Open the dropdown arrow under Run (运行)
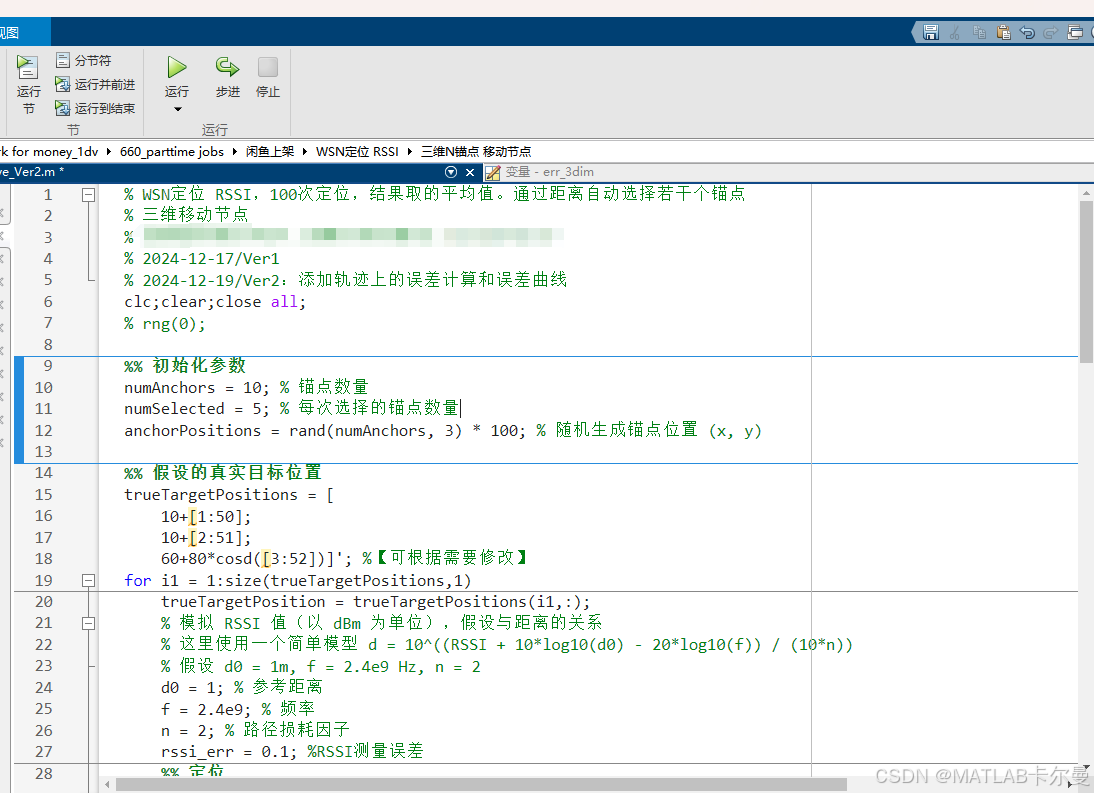This screenshot has height=793, width=1094. [x=177, y=109]
